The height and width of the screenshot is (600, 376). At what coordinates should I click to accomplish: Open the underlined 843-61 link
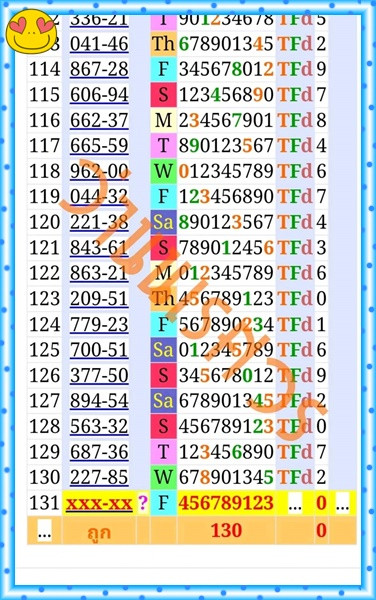point(99,248)
